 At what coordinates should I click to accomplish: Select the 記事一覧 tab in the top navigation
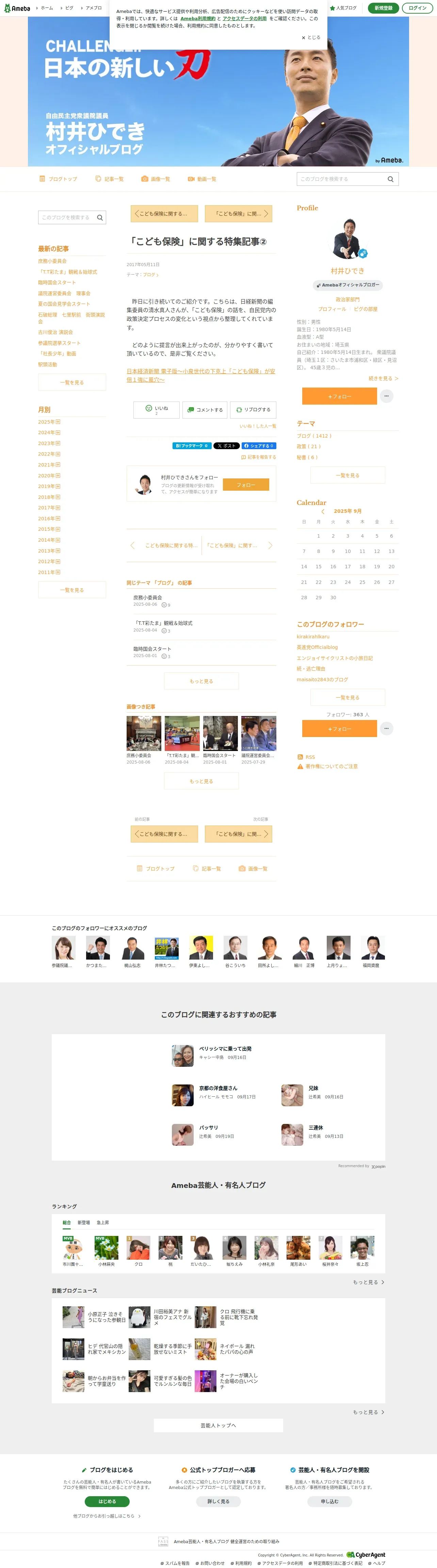click(110, 179)
